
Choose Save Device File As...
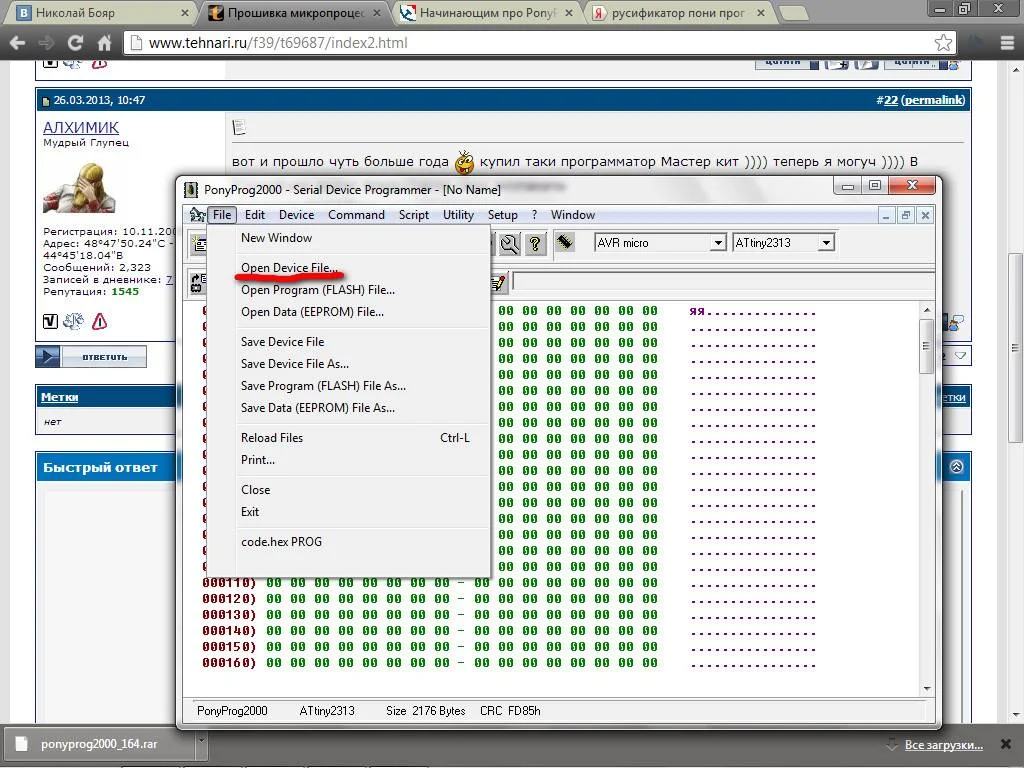point(349,364)
